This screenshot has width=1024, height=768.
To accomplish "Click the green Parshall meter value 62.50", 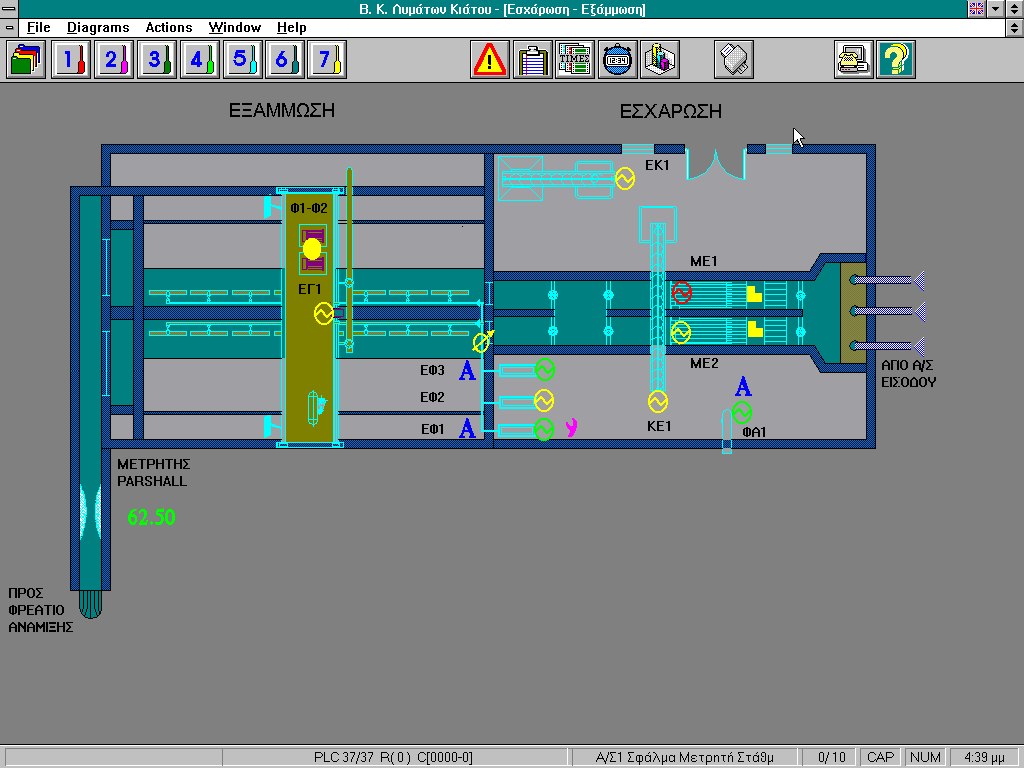I will click(x=151, y=517).
